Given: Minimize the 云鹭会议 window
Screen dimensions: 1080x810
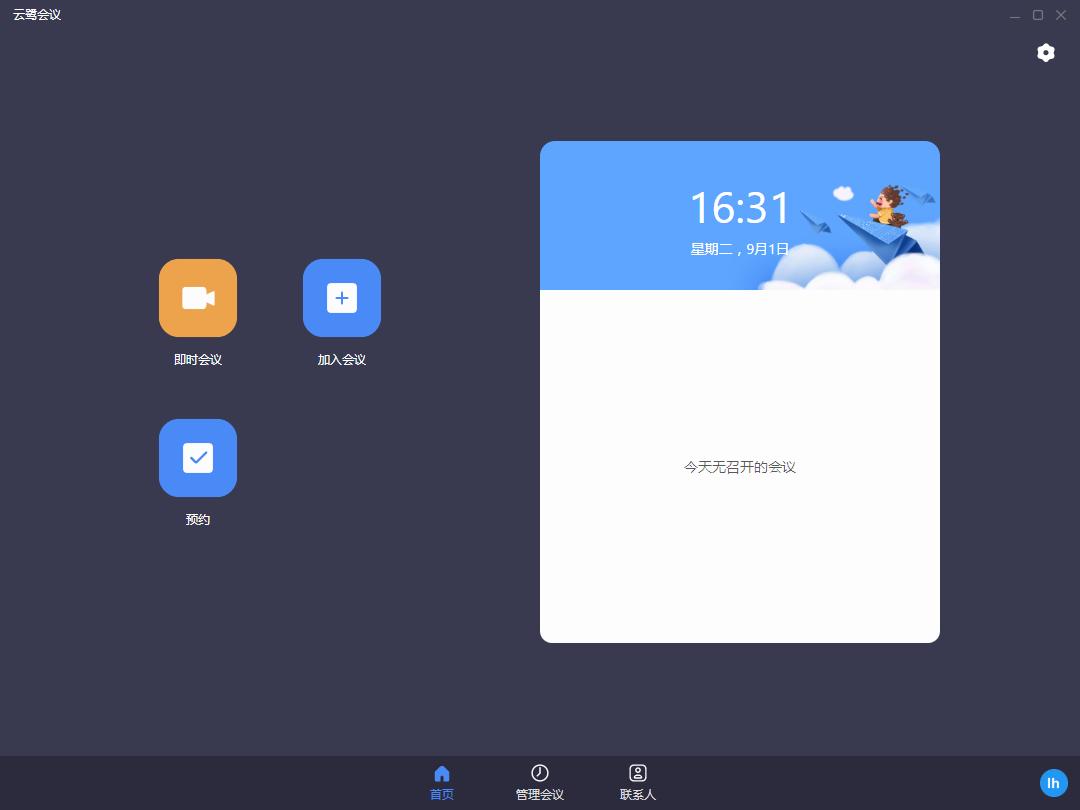Looking at the screenshot, I should 1015,15.
